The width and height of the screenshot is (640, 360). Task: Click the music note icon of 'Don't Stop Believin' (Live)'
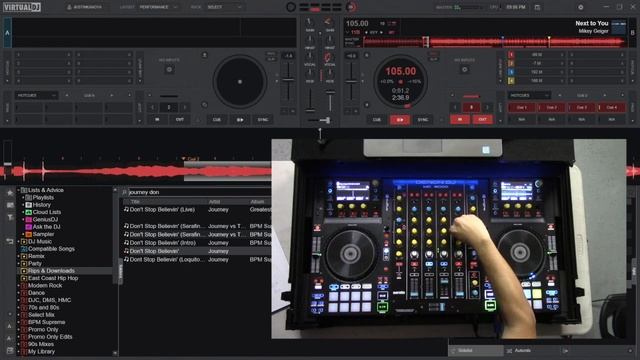point(126,209)
